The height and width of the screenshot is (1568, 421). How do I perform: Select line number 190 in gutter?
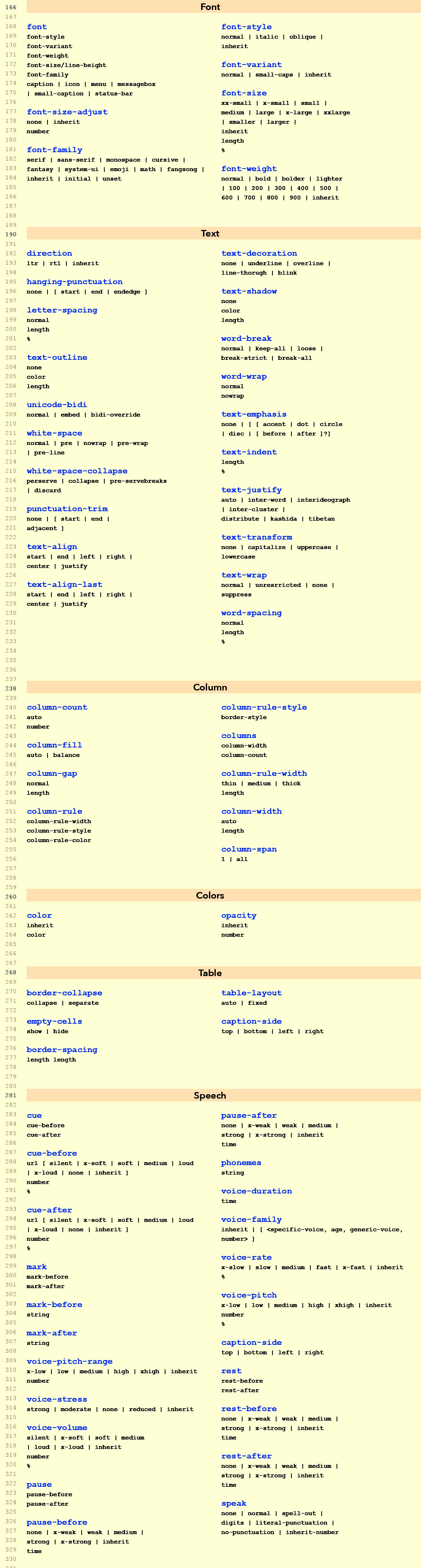tap(11, 234)
